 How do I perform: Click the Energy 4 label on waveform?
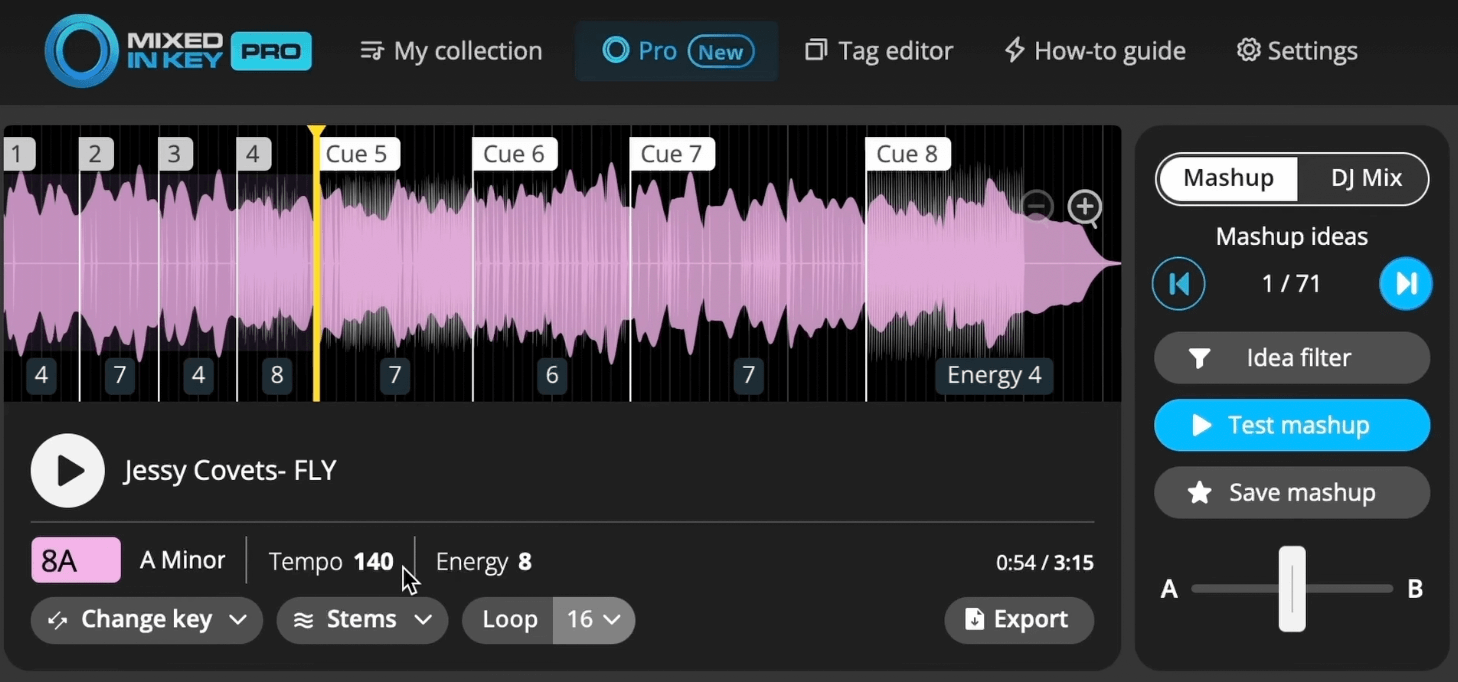click(x=994, y=375)
